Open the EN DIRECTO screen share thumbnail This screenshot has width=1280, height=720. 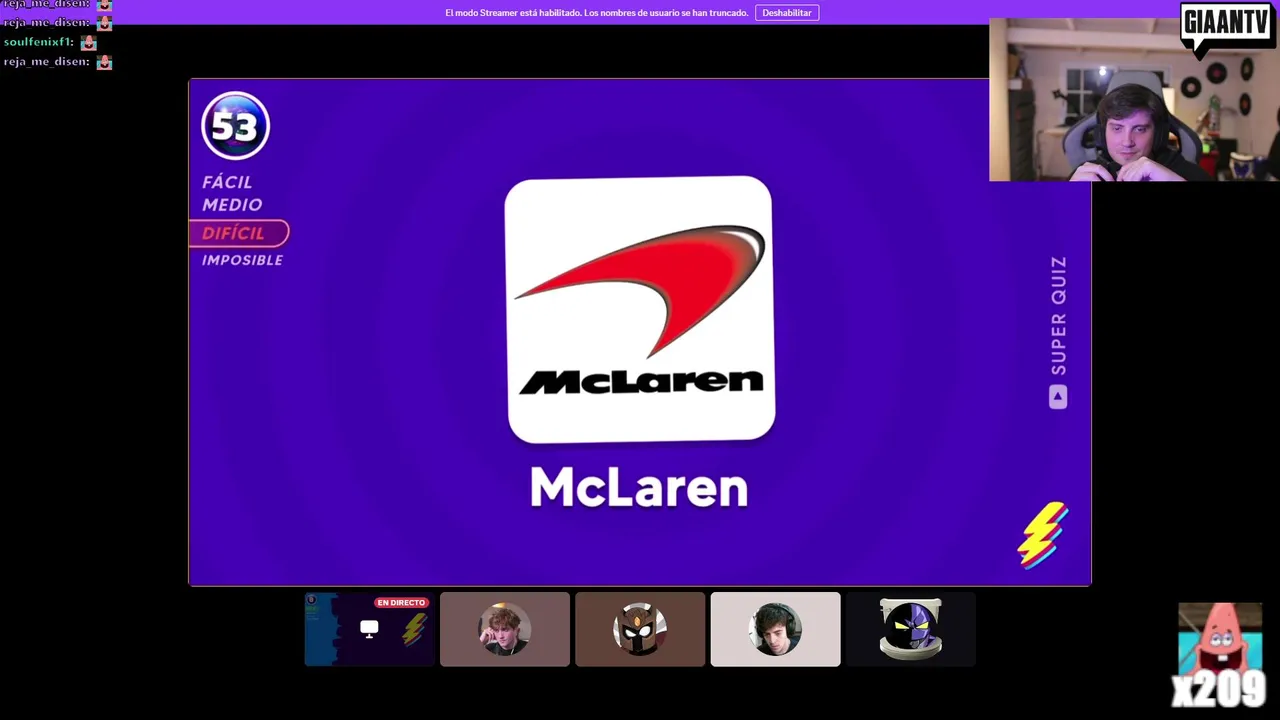369,629
